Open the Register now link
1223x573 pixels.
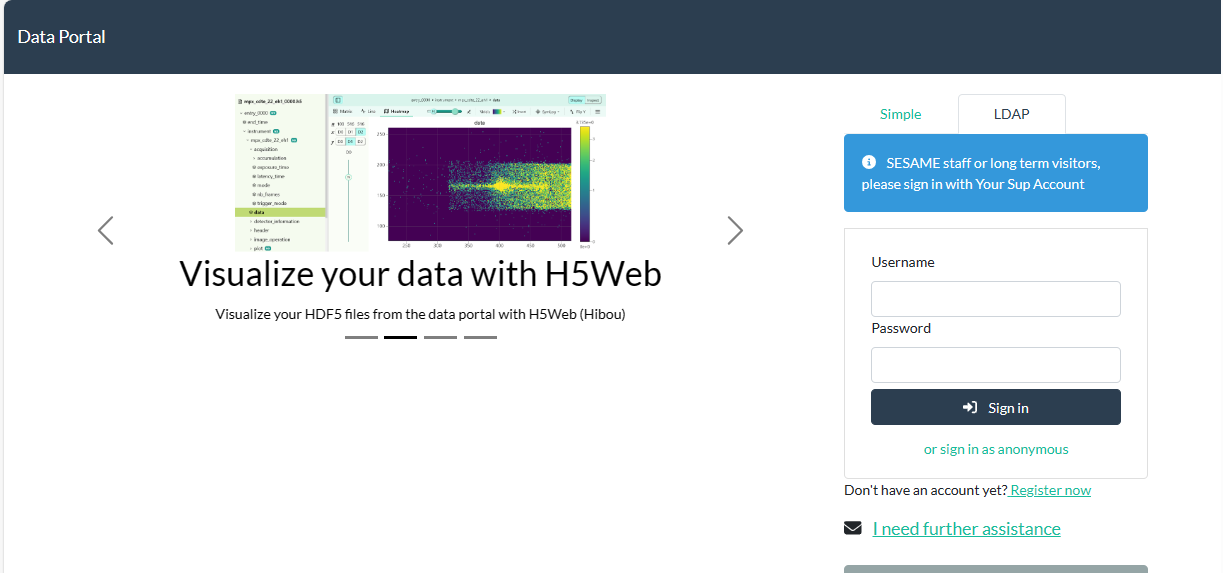click(1050, 490)
